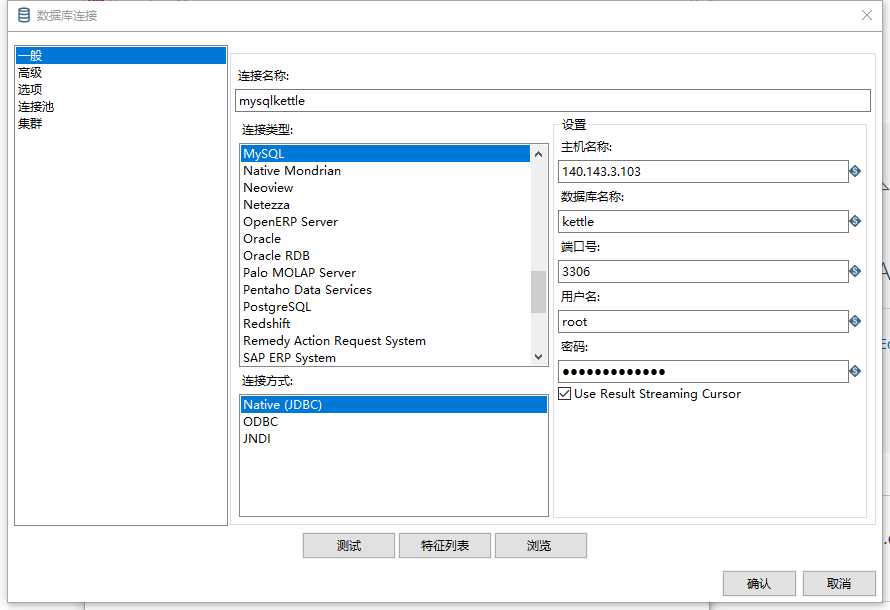Viewport: 890px width, 610px height.
Task: Click the variable icon beside 数据库名称 field
Action: pyautogui.click(x=856, y=221)
